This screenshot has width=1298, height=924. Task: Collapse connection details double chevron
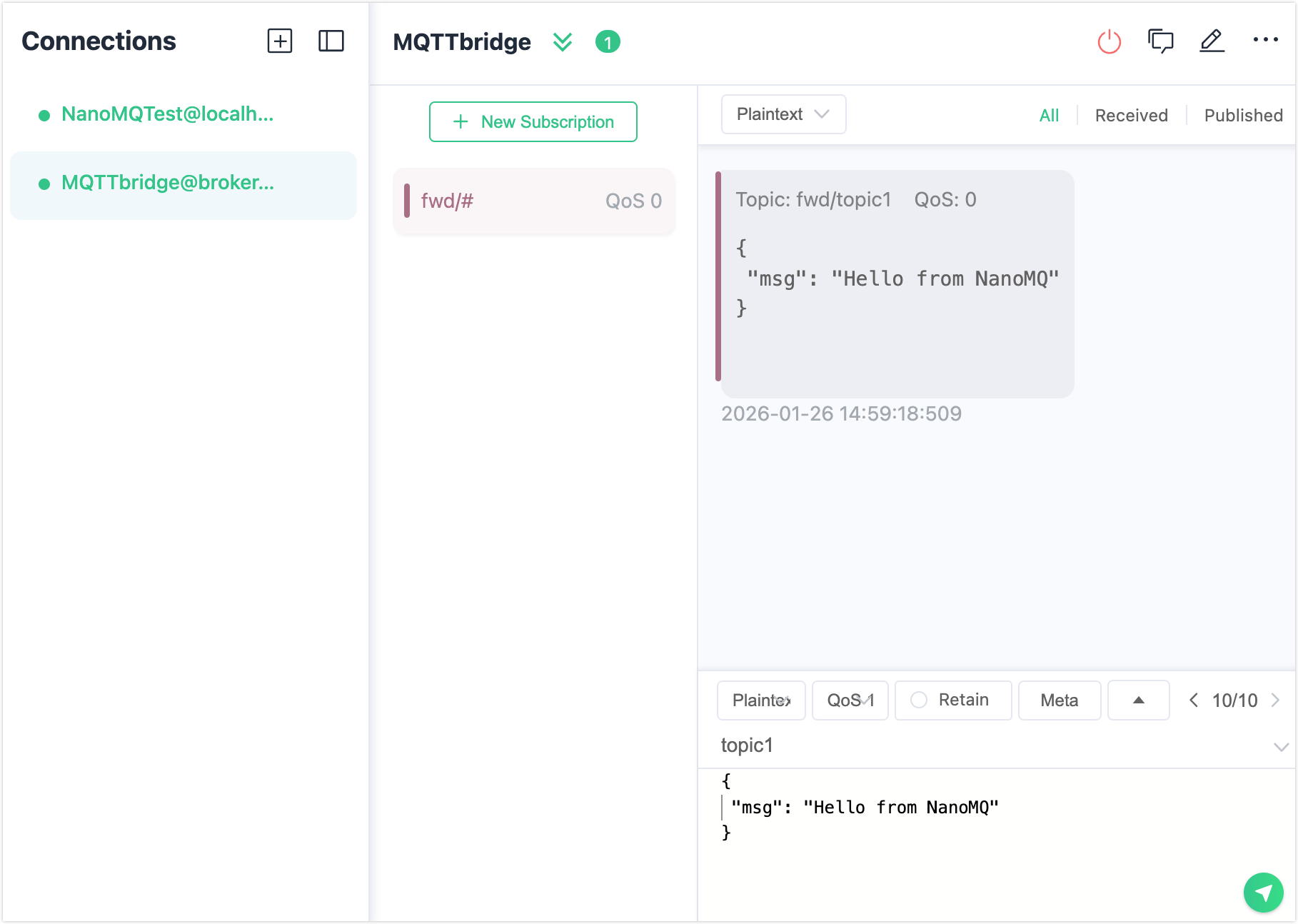pyautogui.click(x=563, y=42)
